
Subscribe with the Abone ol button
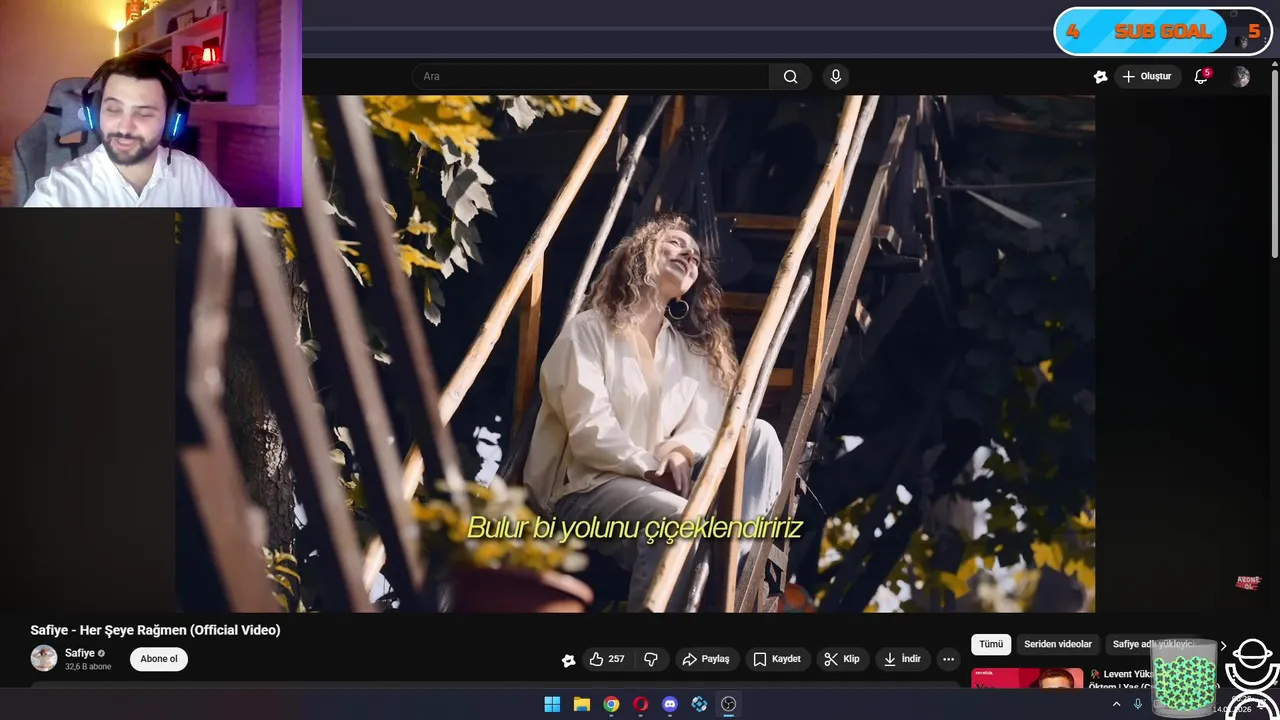[159, 659]
